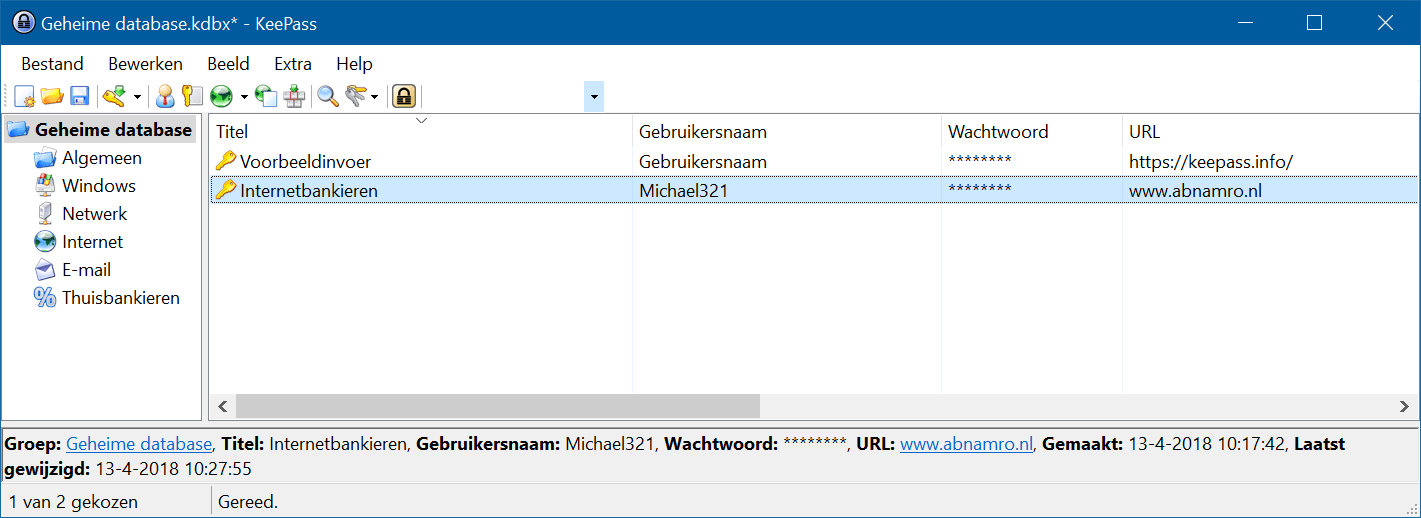Screen dimensions: 1421x518
Task: Copy the URL with the globe-and-page icon
Action: click(x=266, y=96)
